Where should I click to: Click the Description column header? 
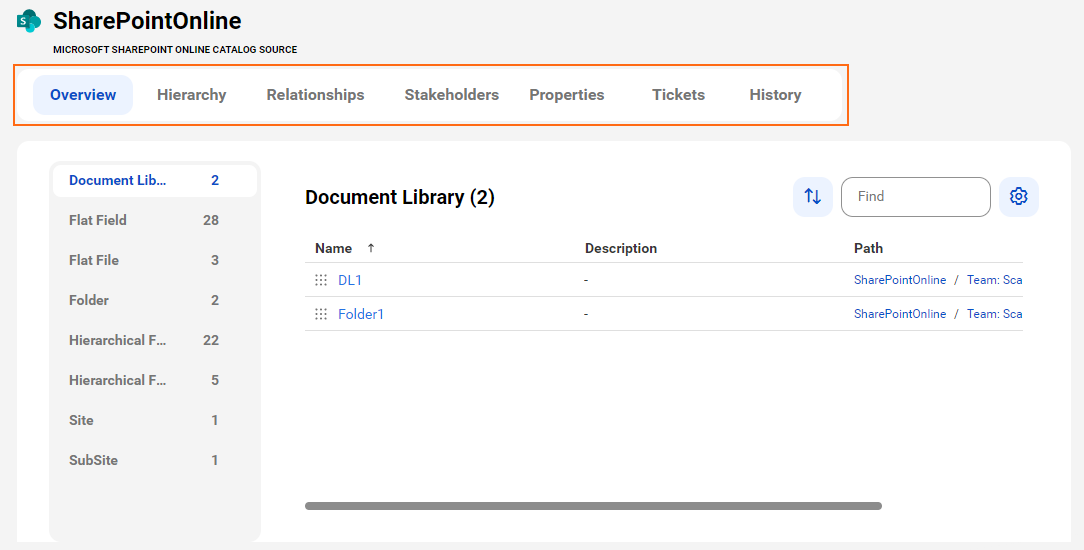point(621,248)
